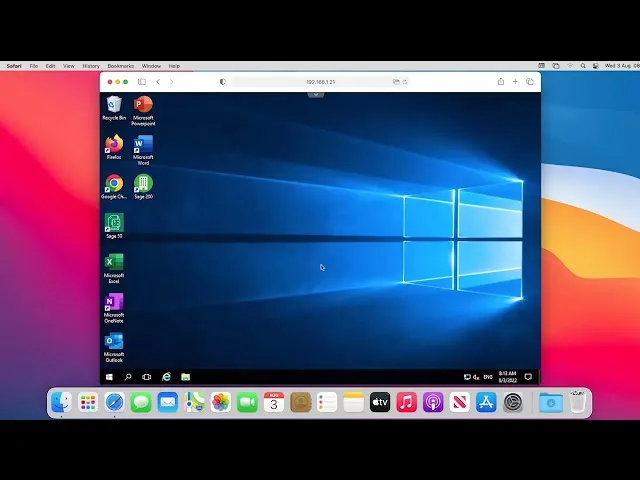Open the Microsoft OneNote desktop shortcut
Viewport: 640px width, 480px height.
[x=114, y=302]
